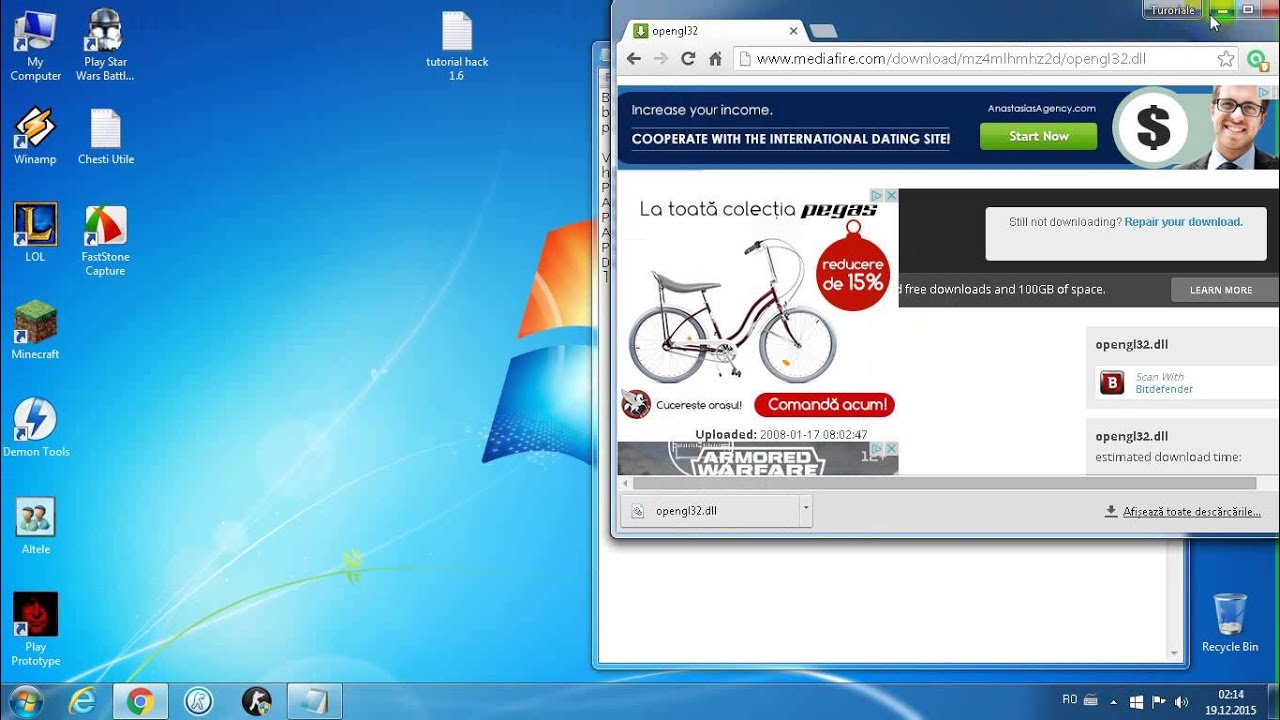
Task: Reload the Mediafire page
Action: click(x=688, y=59)
